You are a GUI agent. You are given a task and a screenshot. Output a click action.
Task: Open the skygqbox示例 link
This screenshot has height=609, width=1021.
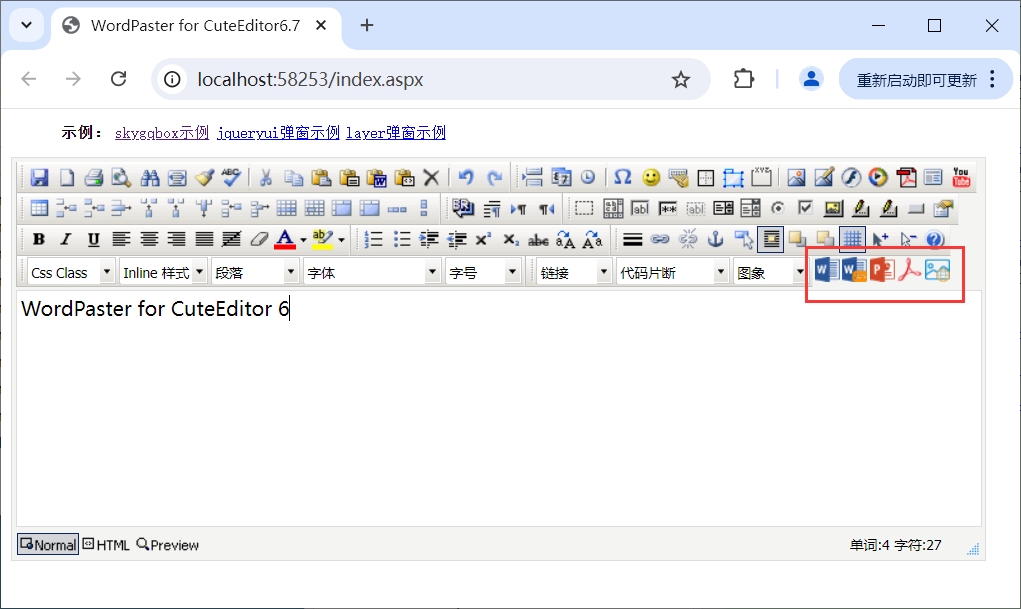tap(161, 133)
